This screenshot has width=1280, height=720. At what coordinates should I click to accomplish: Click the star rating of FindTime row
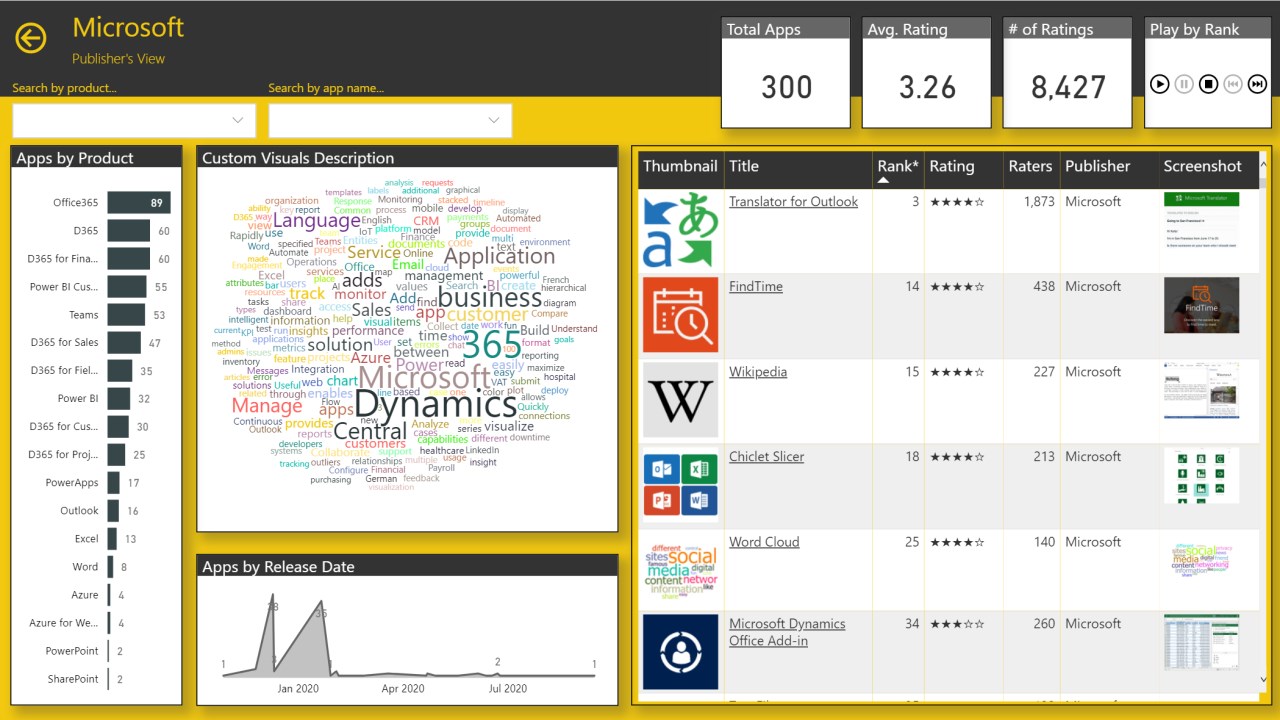(x=957, y=286)
